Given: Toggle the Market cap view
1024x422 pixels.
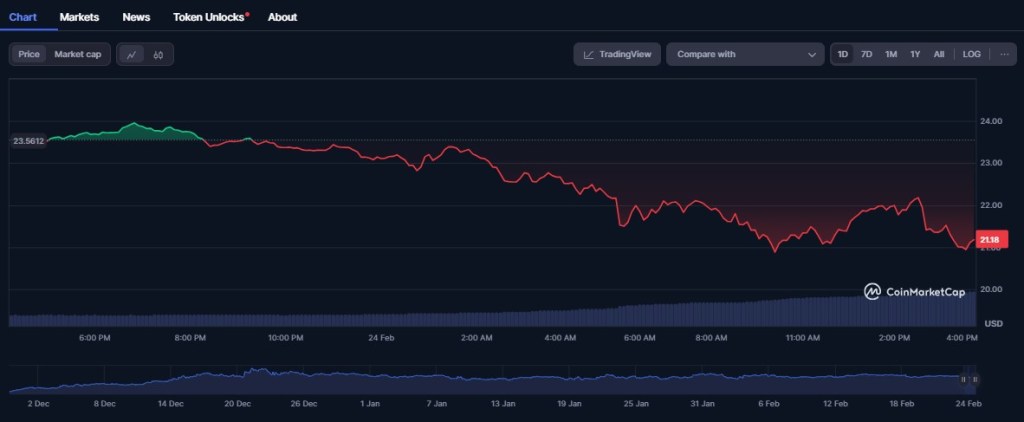Looking at the screenshot, I should 78,54.
